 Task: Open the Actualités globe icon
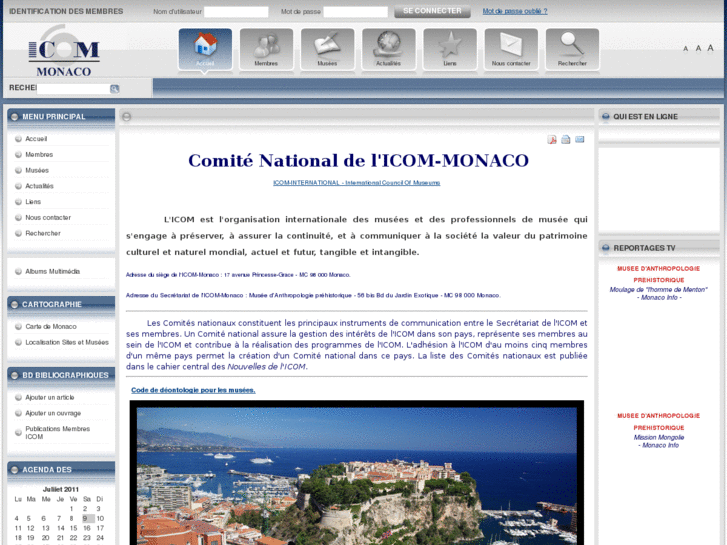[x=389, y=49]
